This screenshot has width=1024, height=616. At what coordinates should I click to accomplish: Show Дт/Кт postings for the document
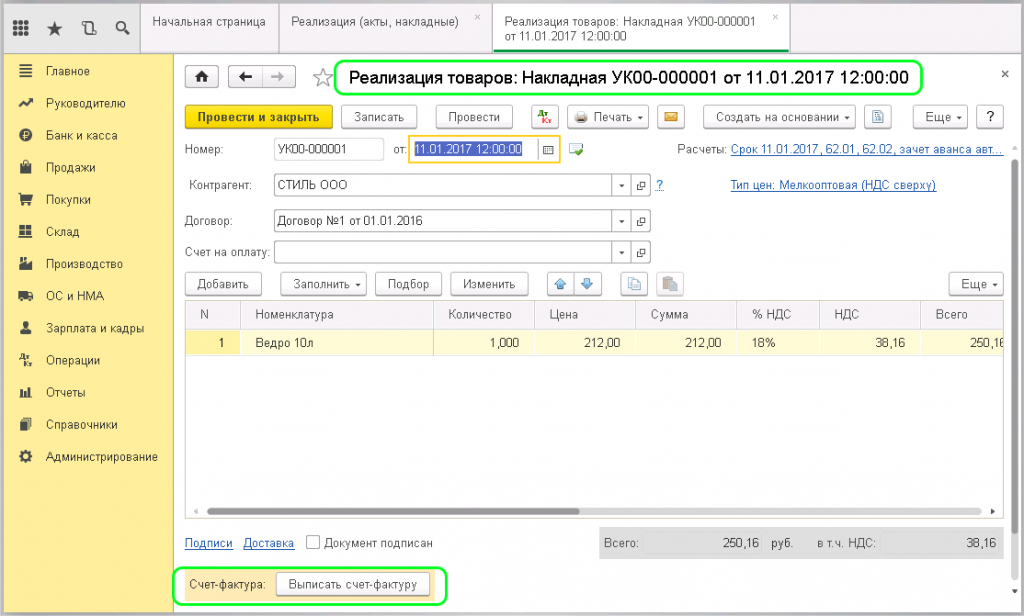pyautogui.click(x=544, y=117)
